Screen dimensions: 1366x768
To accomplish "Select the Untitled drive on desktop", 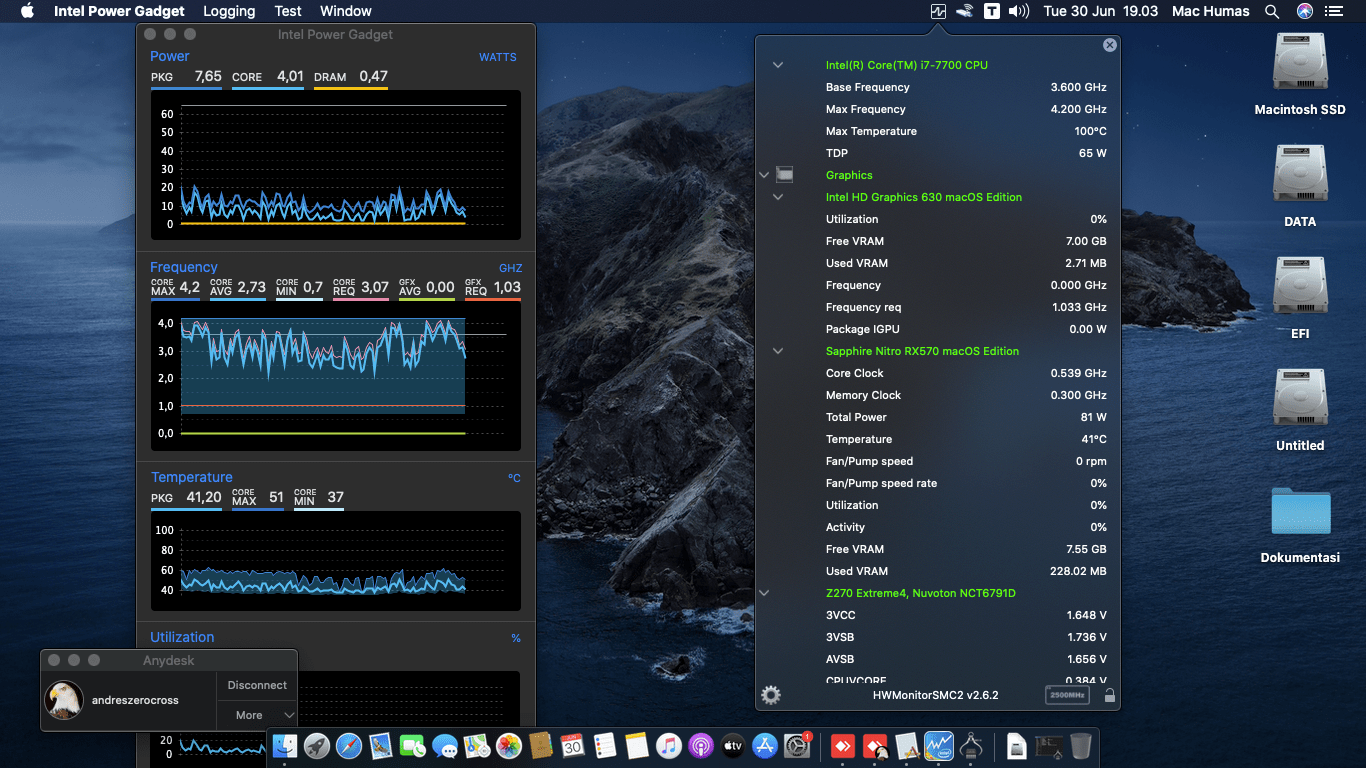I will pyautogui.click(x=1300, y=398).
